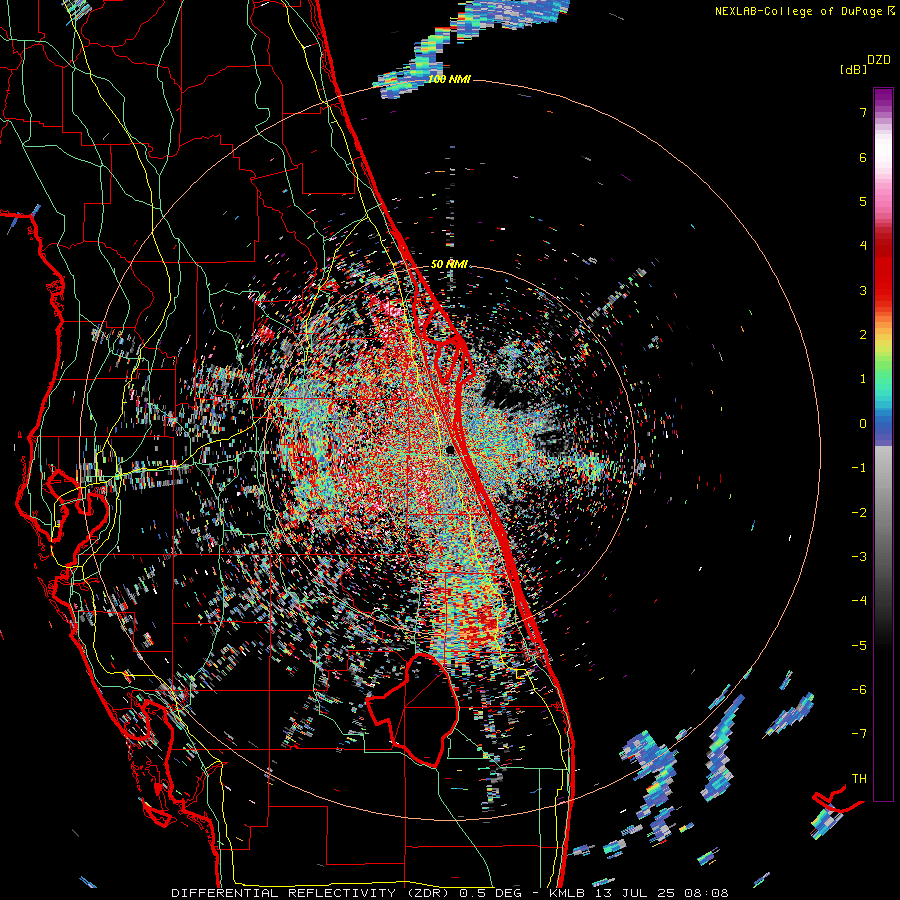This screenshot has width=900, height=900.
Task: Click the -5 value on color scale
Action: pyautogui.click(x=859, y=646)
